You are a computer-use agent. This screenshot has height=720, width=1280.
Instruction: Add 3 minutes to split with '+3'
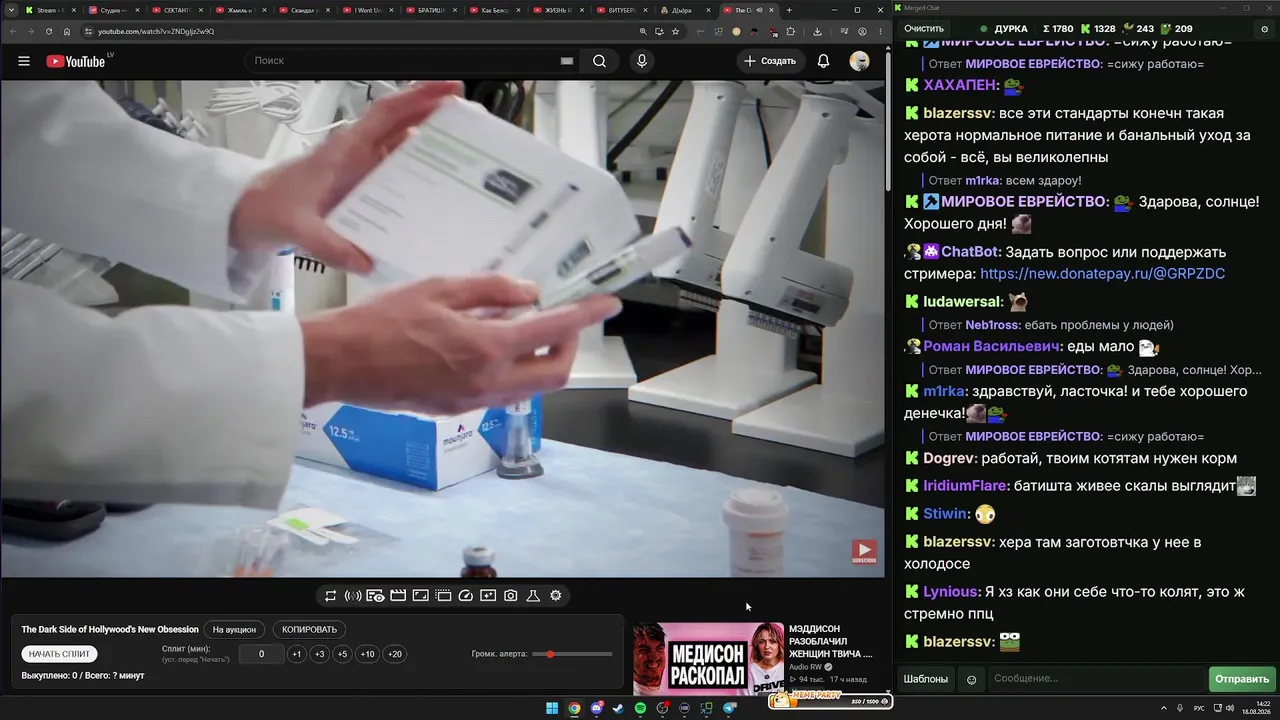click(319, 654)
